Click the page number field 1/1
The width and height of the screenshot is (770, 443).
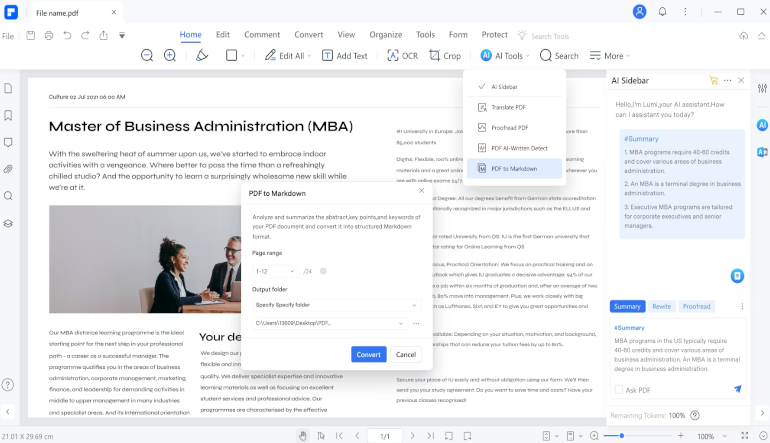pos(385,436)
